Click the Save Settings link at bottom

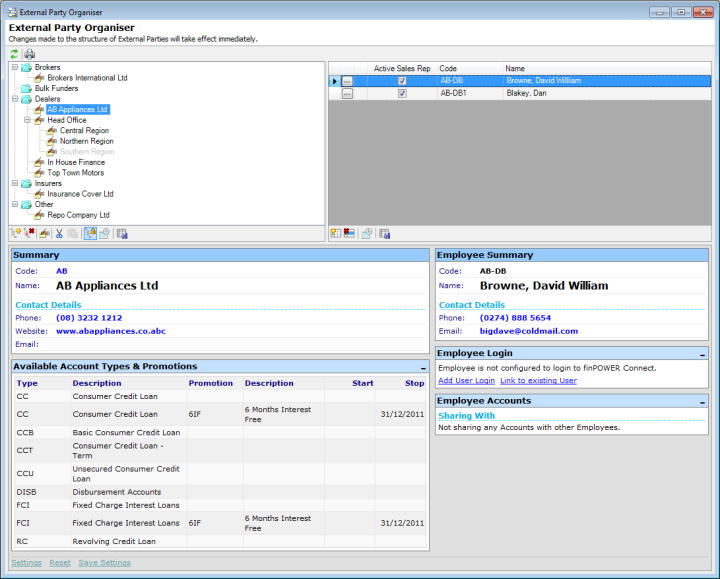click(104, 563)
